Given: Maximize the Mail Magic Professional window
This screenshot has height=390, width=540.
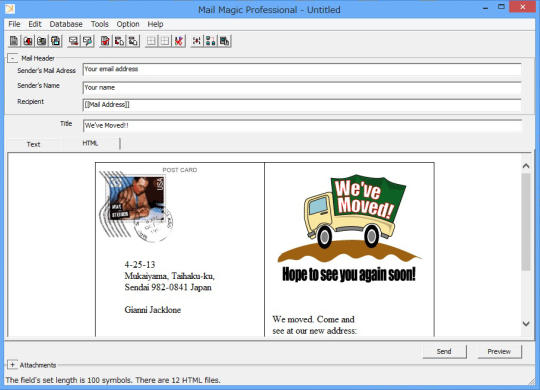Looking at the screenshot, I should [x=501, y=7].
